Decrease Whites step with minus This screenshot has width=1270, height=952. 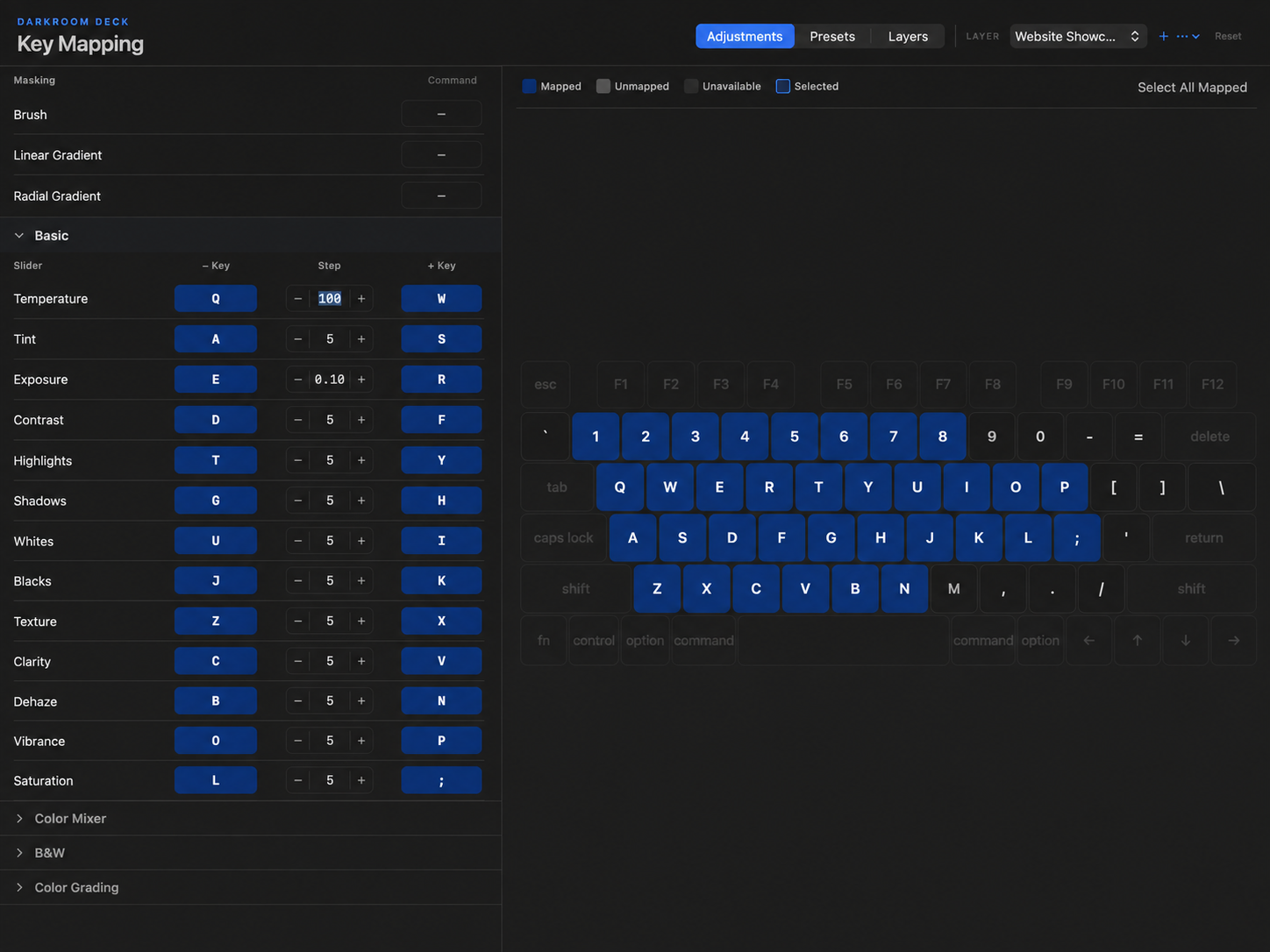click(298, 541)
